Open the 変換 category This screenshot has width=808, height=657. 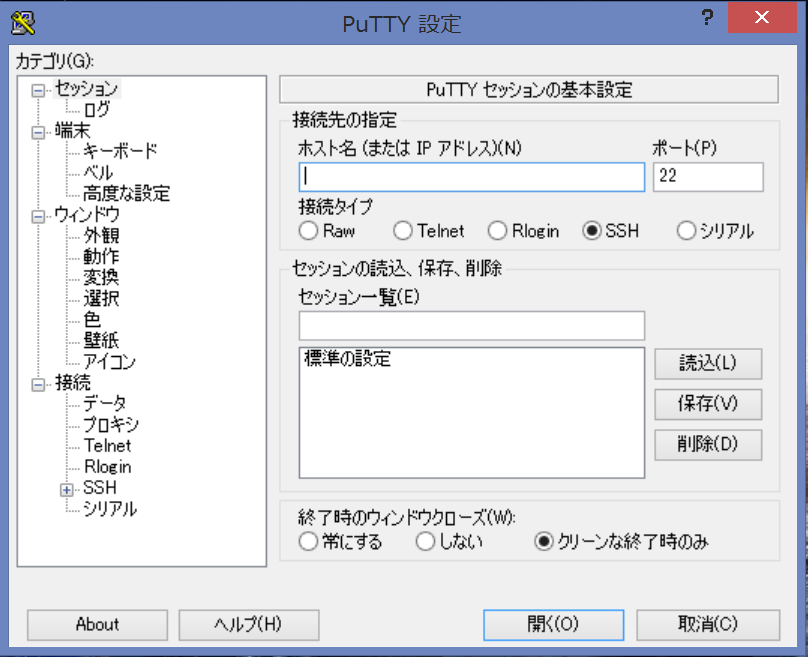point(102,277)
